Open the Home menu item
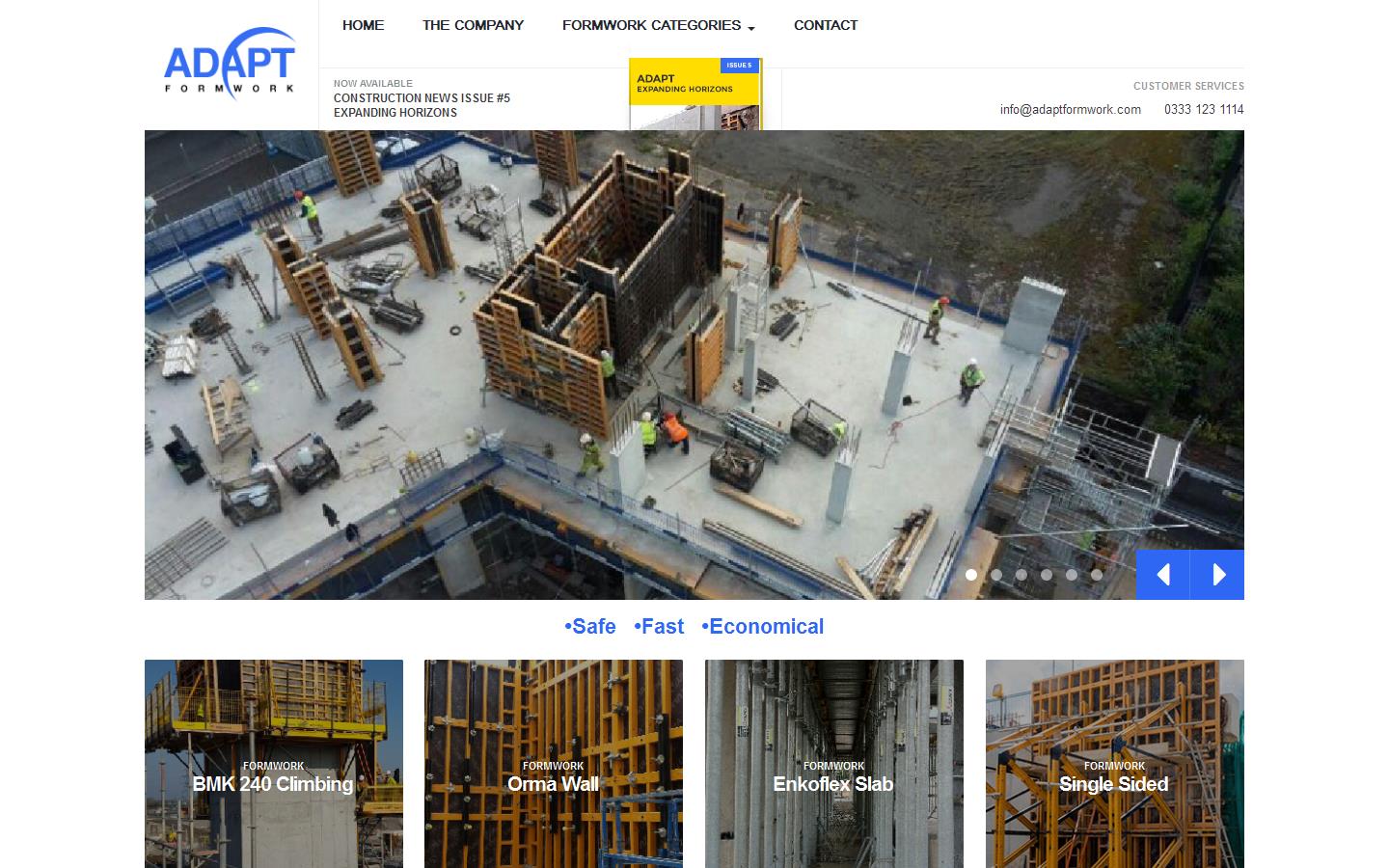 tap(363, 25)
